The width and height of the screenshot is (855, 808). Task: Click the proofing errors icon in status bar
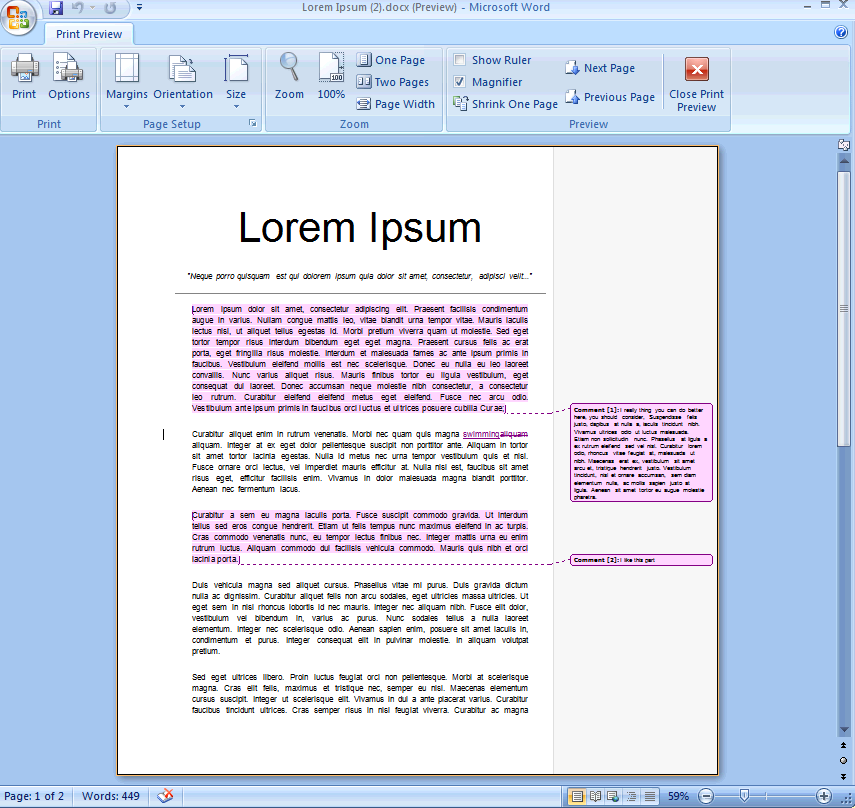click(166, 796)
